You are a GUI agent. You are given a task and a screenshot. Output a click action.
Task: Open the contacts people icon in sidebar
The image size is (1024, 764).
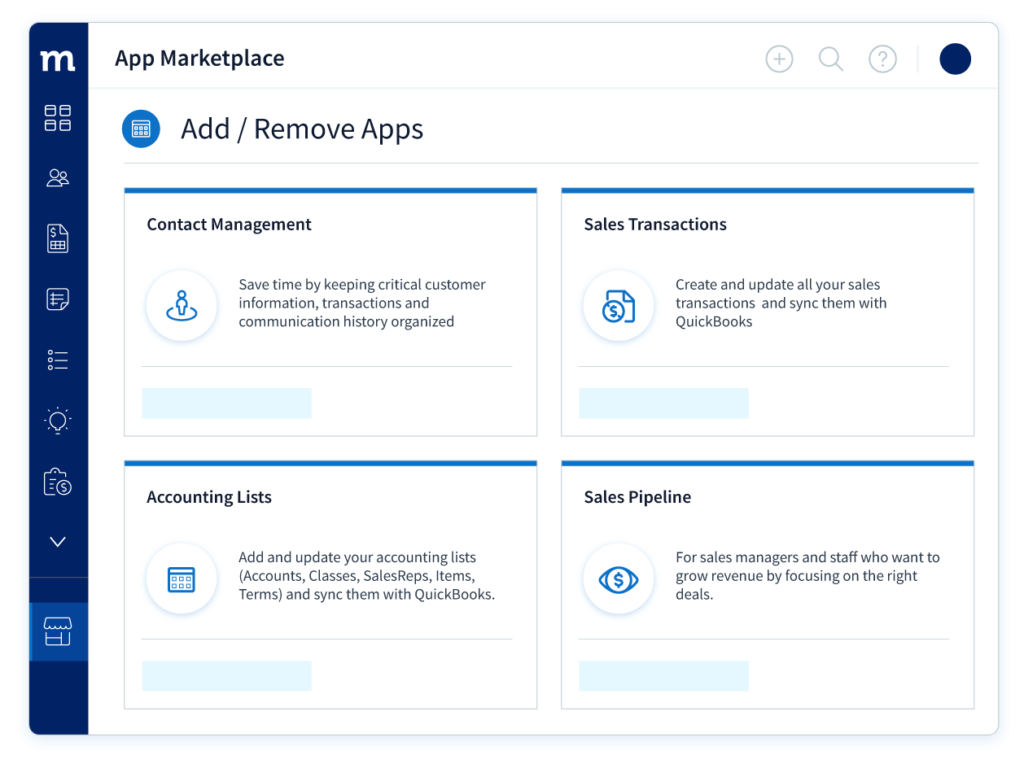click(58, 178)
